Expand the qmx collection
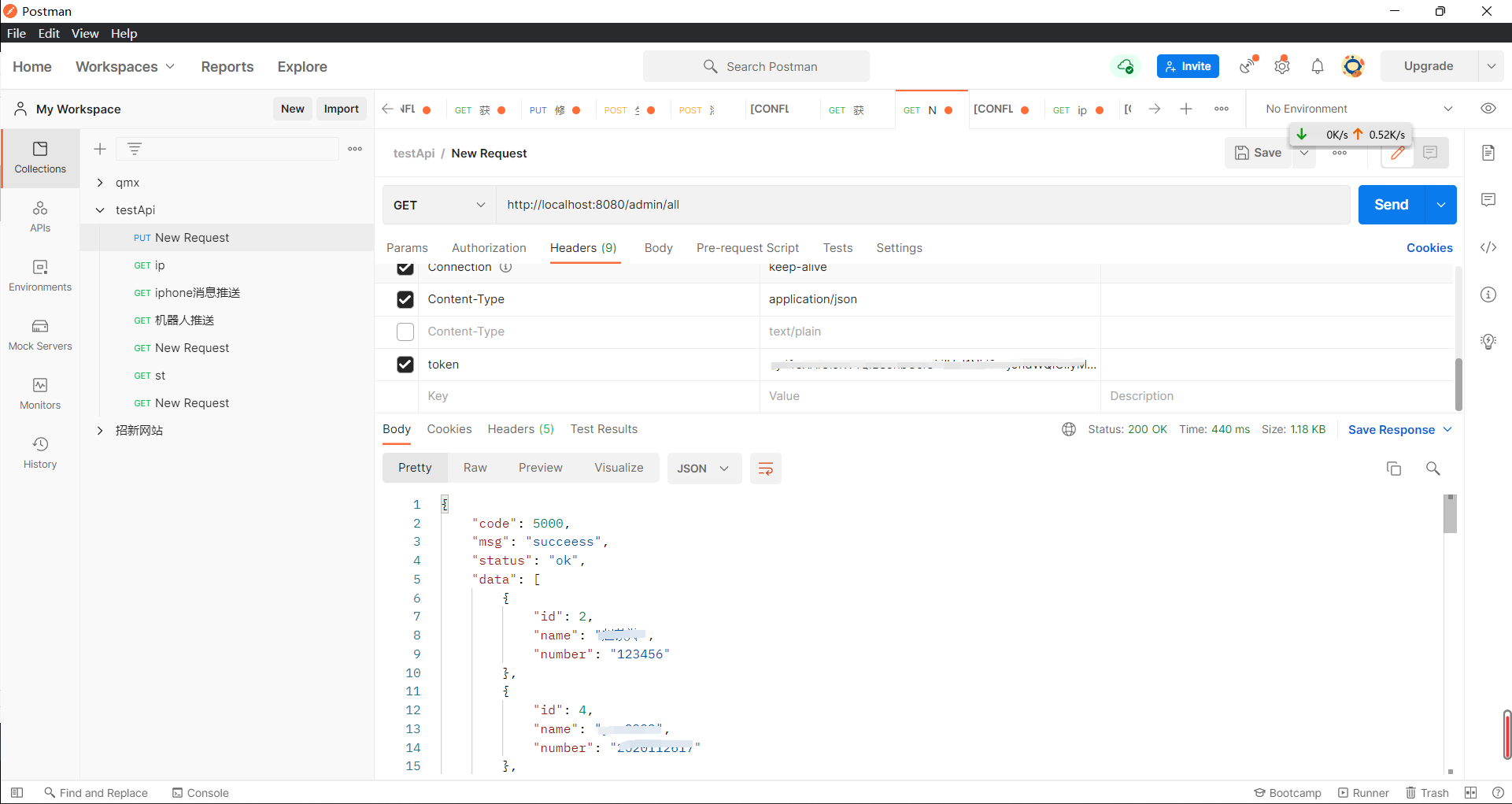This screenshot has width=1512, height=804. [100, 183]
